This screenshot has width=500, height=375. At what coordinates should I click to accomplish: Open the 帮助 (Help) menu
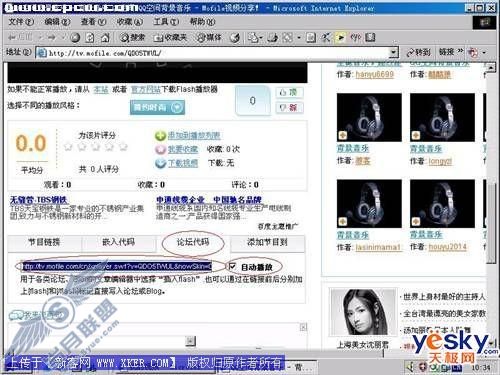tap(202, 22)
